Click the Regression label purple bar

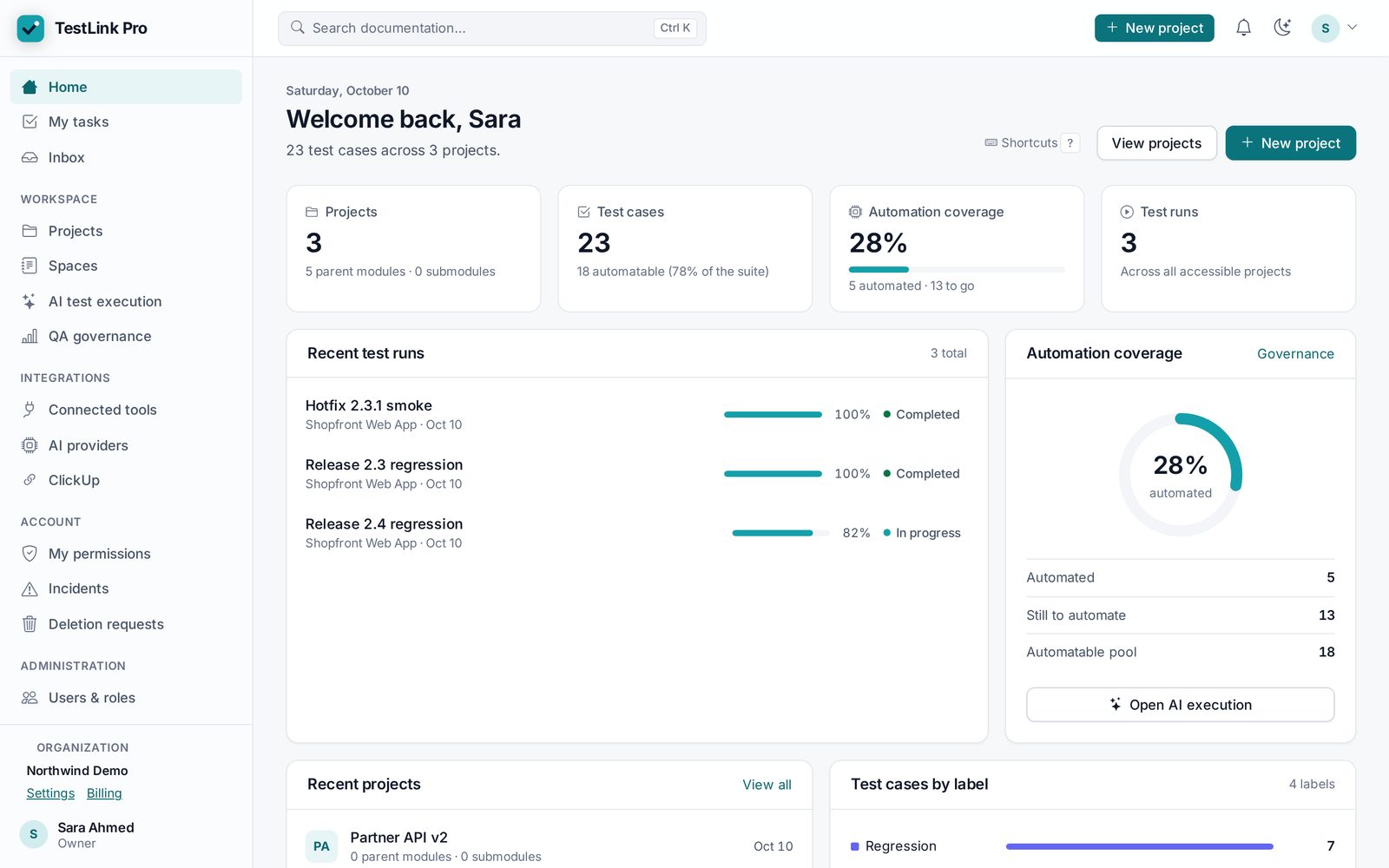click(x=1139, y=846)
